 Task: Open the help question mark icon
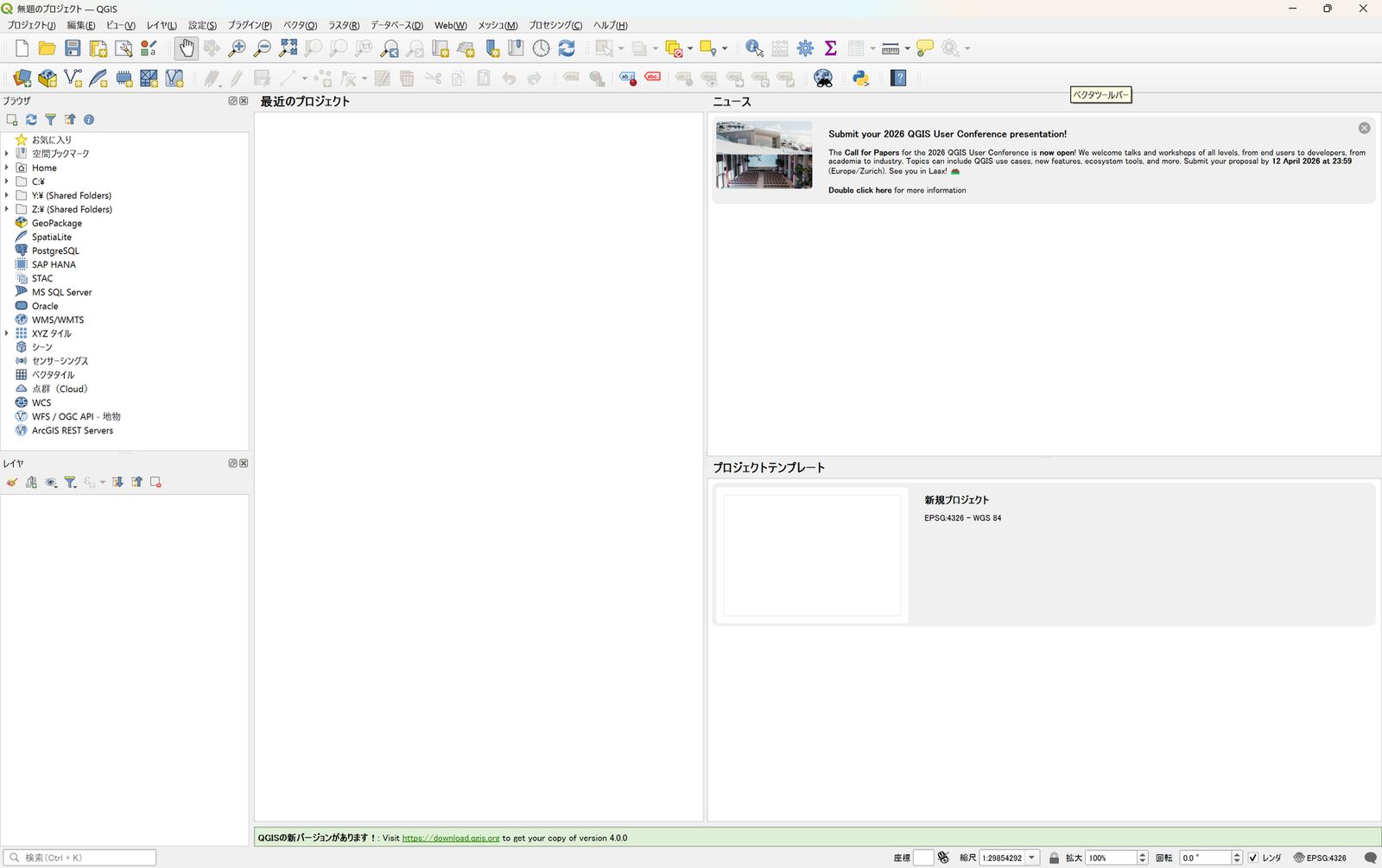898,79
